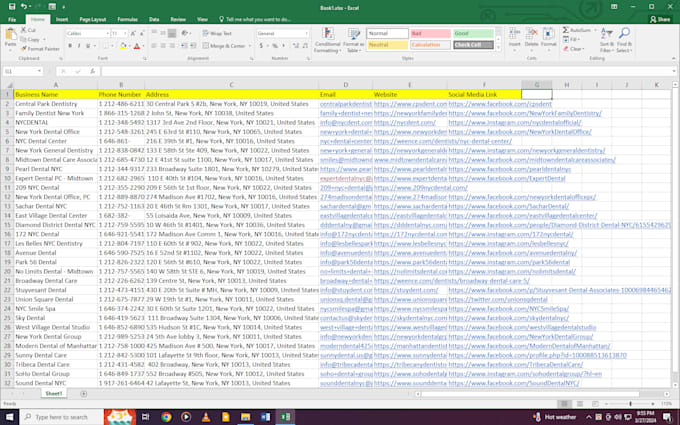Click the Find & Select magnifier
Viewport: 680px width, 425px height.
[x=624, y=35]
